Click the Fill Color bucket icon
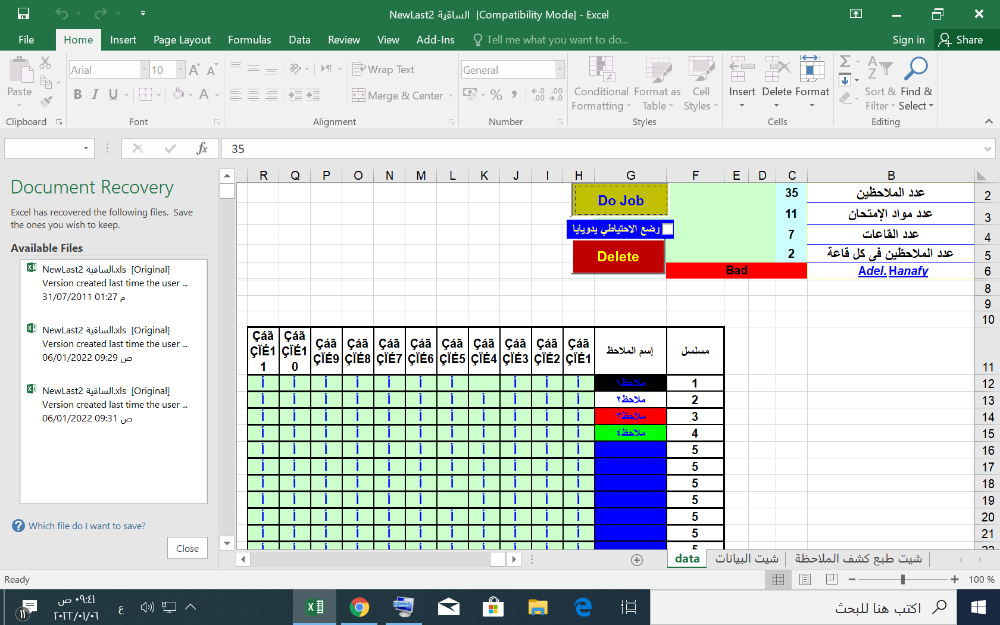Screen dimensions: 1000x625 [179, 94]
